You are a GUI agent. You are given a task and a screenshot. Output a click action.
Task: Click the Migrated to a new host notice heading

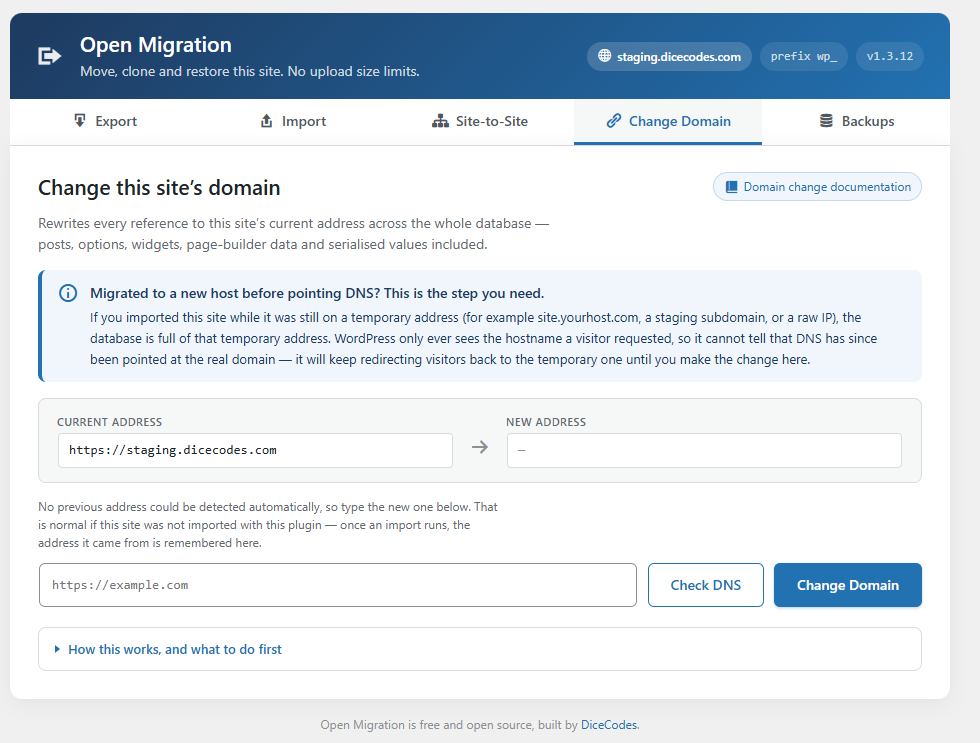[317, 293]
